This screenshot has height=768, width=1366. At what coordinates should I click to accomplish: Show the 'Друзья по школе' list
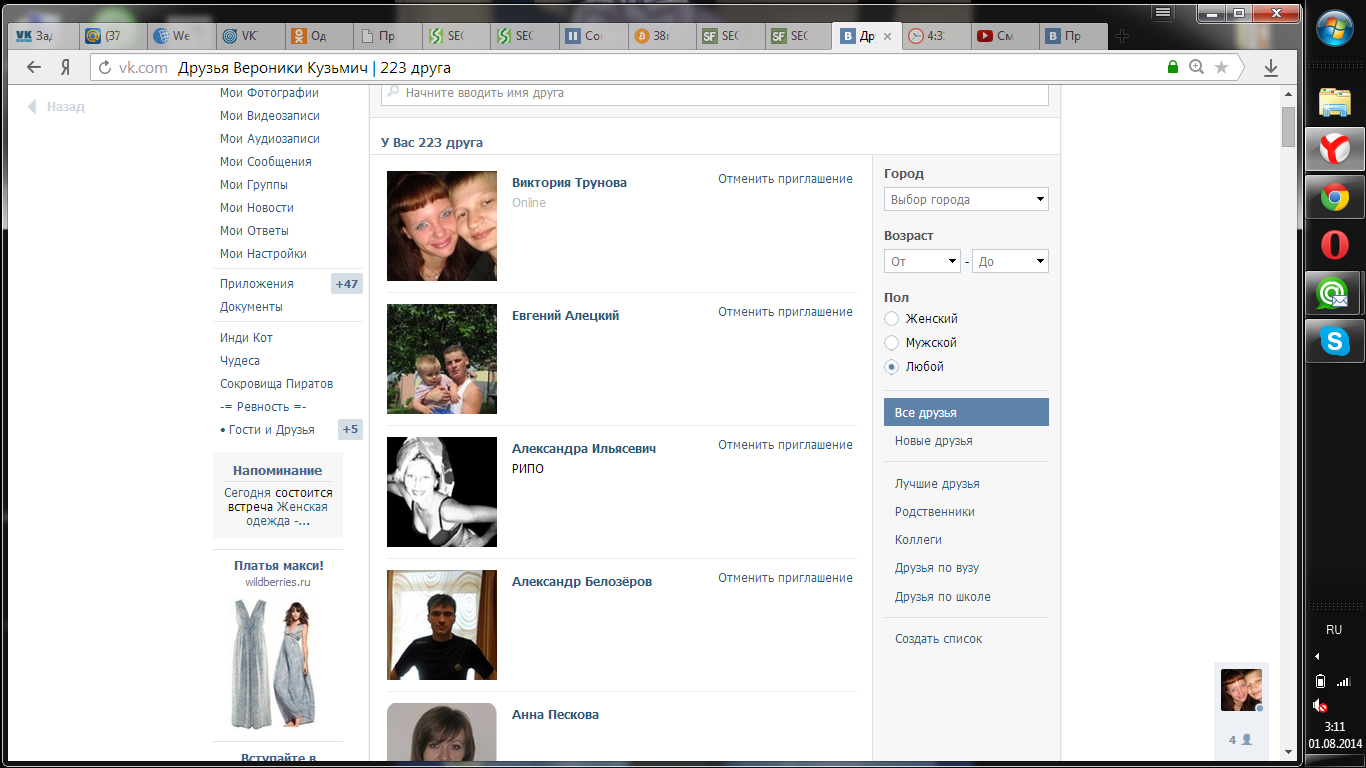tap(943, 597)
